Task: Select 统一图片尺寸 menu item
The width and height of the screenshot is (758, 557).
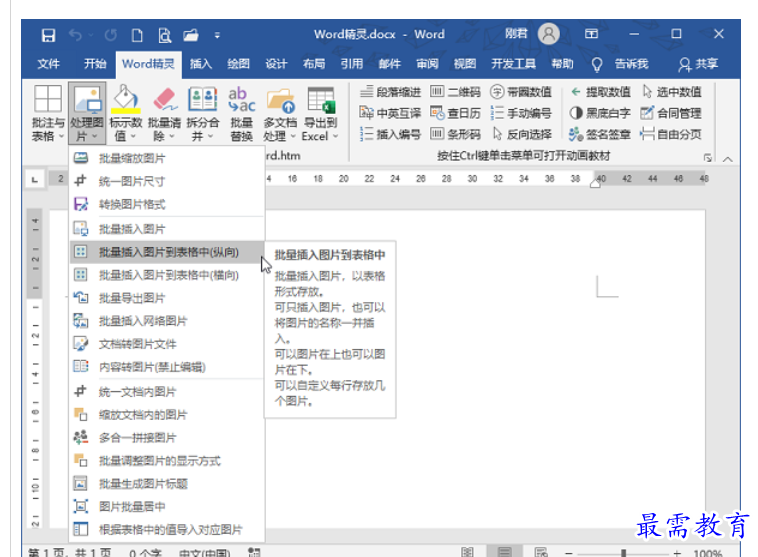Action: (167, 181)
